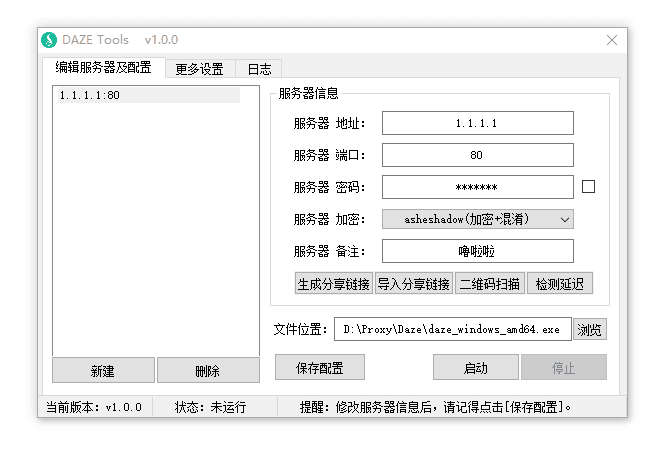Select the 编辑服务器及配置 tab
The height and width of the screenshot is (450, 669).
103,68
